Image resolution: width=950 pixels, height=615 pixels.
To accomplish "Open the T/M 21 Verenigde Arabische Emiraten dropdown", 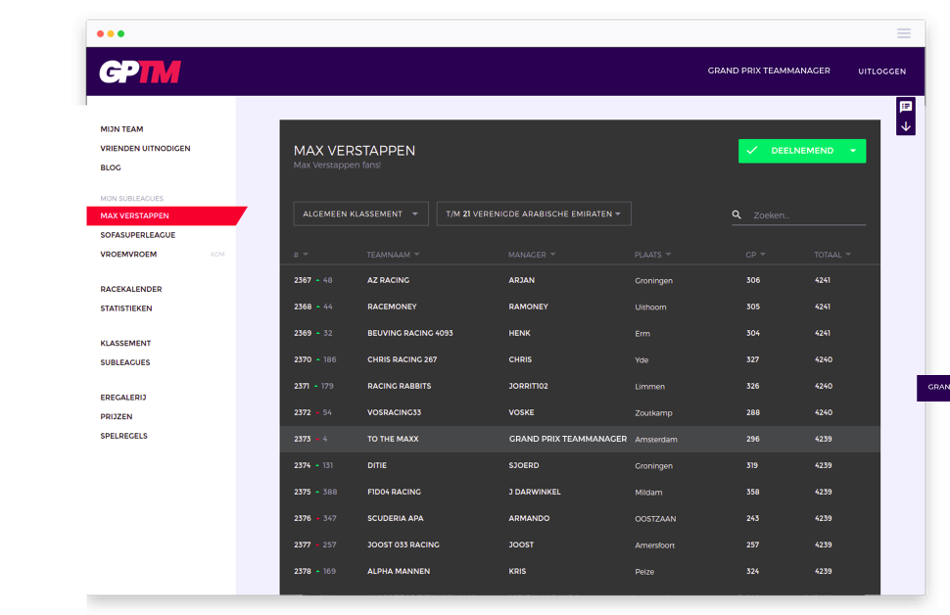I will coord(534,214).
